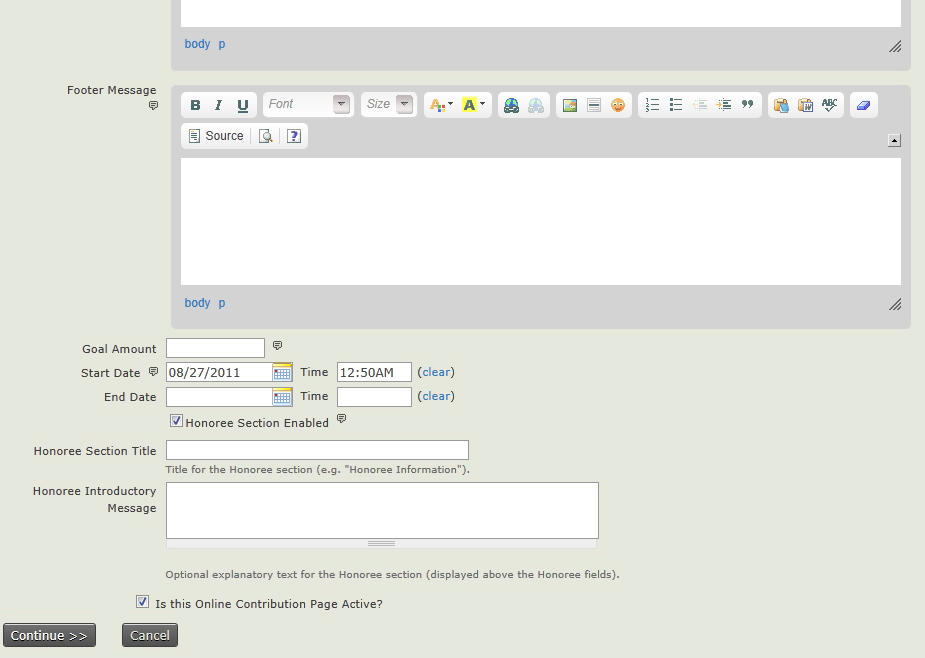This screenshot has width=925, height=658.
Task: Insert a link using the link icon
Action: [x=511, y=105]
